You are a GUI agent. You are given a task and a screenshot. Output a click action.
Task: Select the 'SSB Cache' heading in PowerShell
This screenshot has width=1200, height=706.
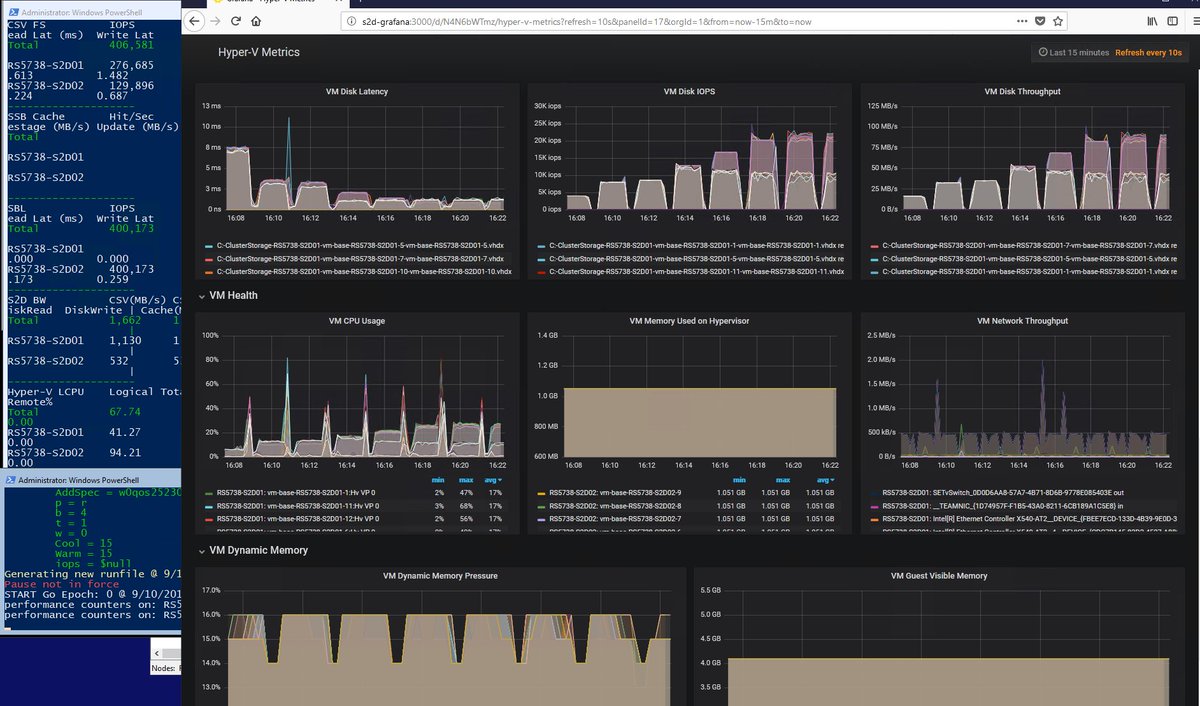(x=36, y=117)
